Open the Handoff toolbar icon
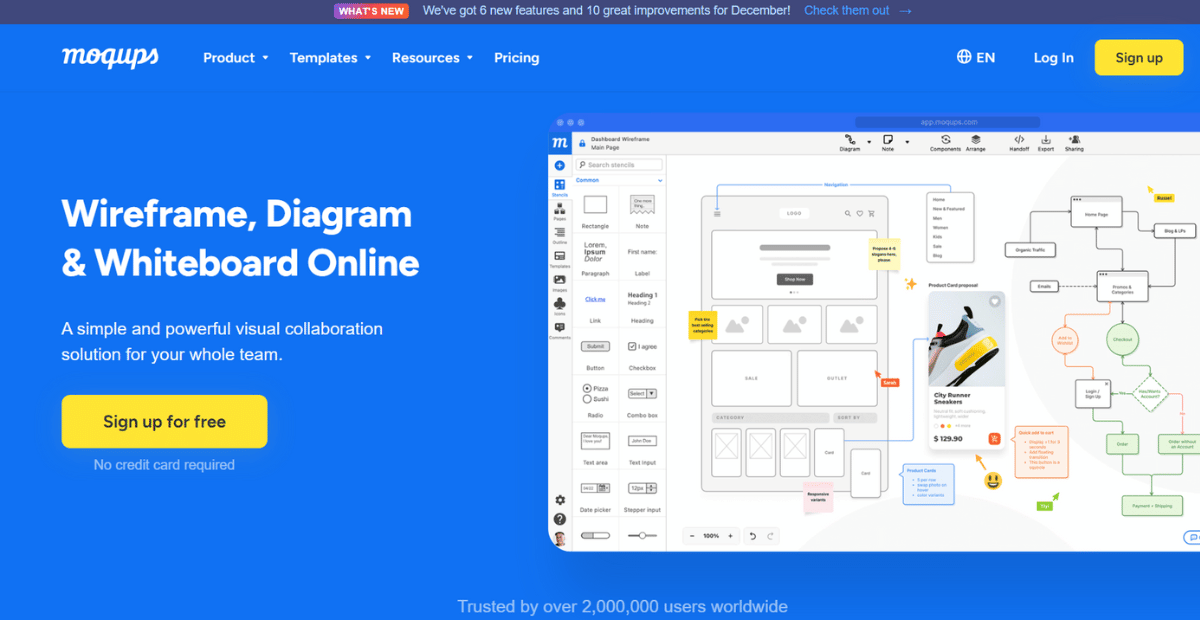This screenshot has height=620, width=1200. point(1019,140)
